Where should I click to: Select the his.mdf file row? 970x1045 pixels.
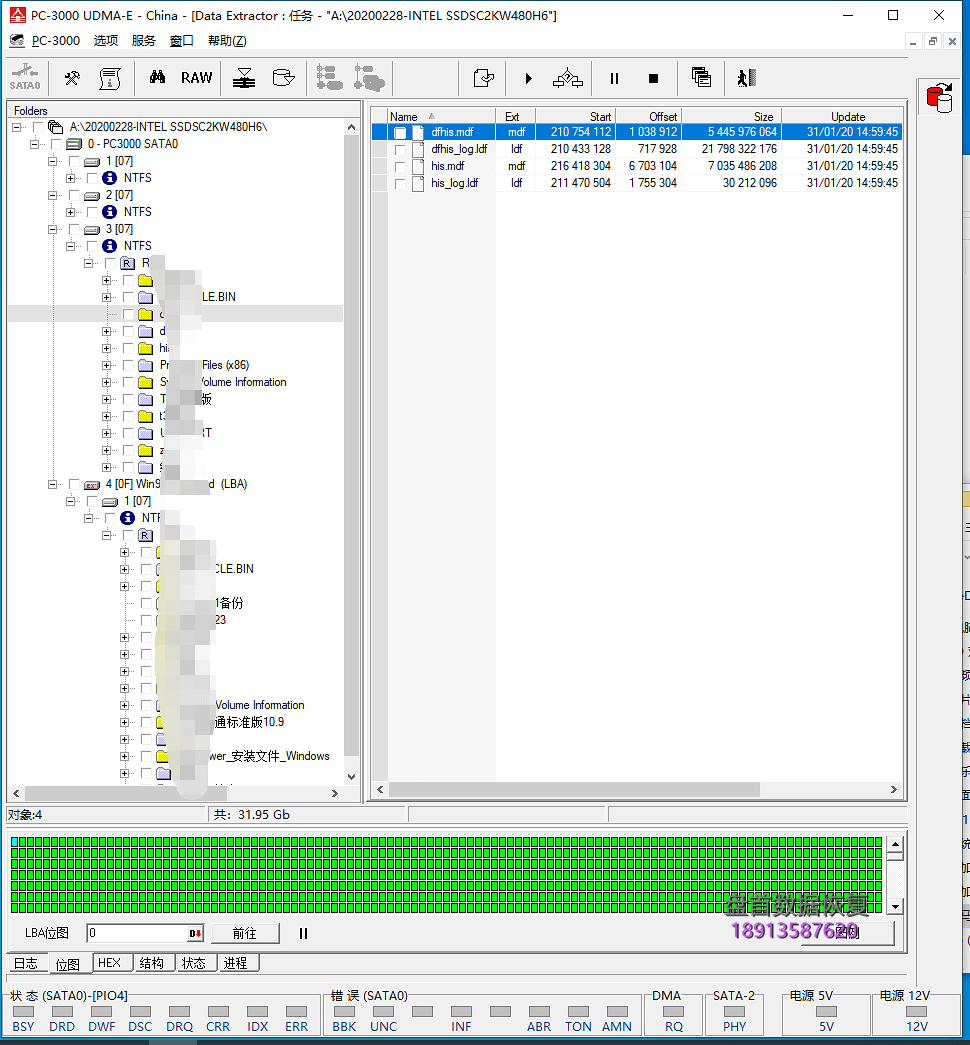[x=637, y=166]
